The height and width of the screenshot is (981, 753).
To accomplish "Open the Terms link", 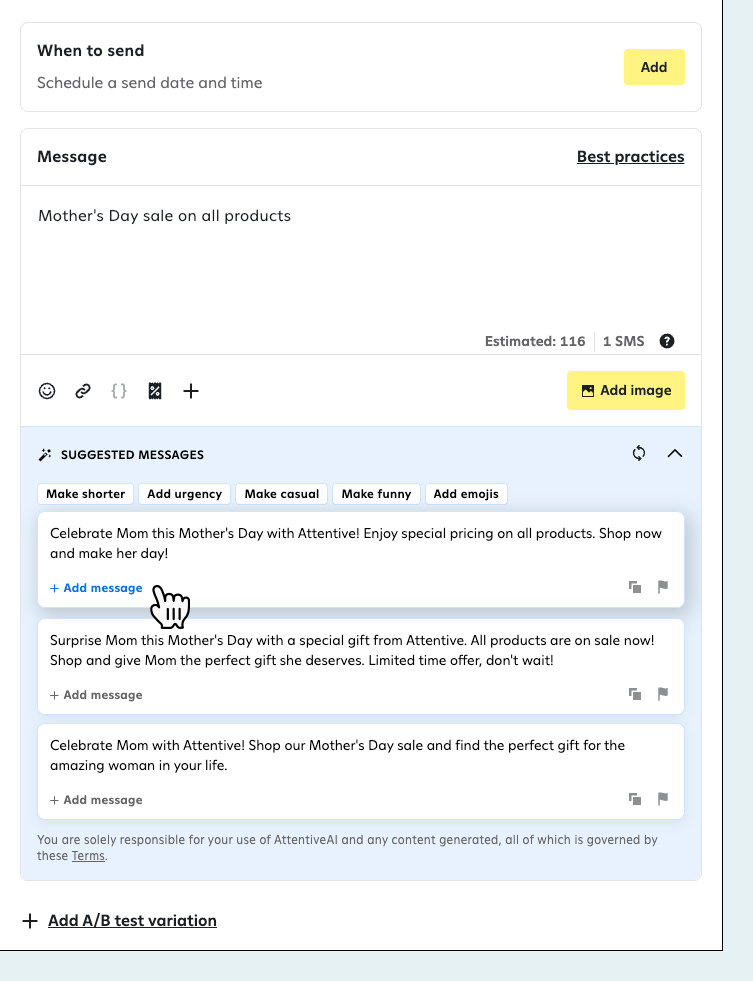I will 88,855.
